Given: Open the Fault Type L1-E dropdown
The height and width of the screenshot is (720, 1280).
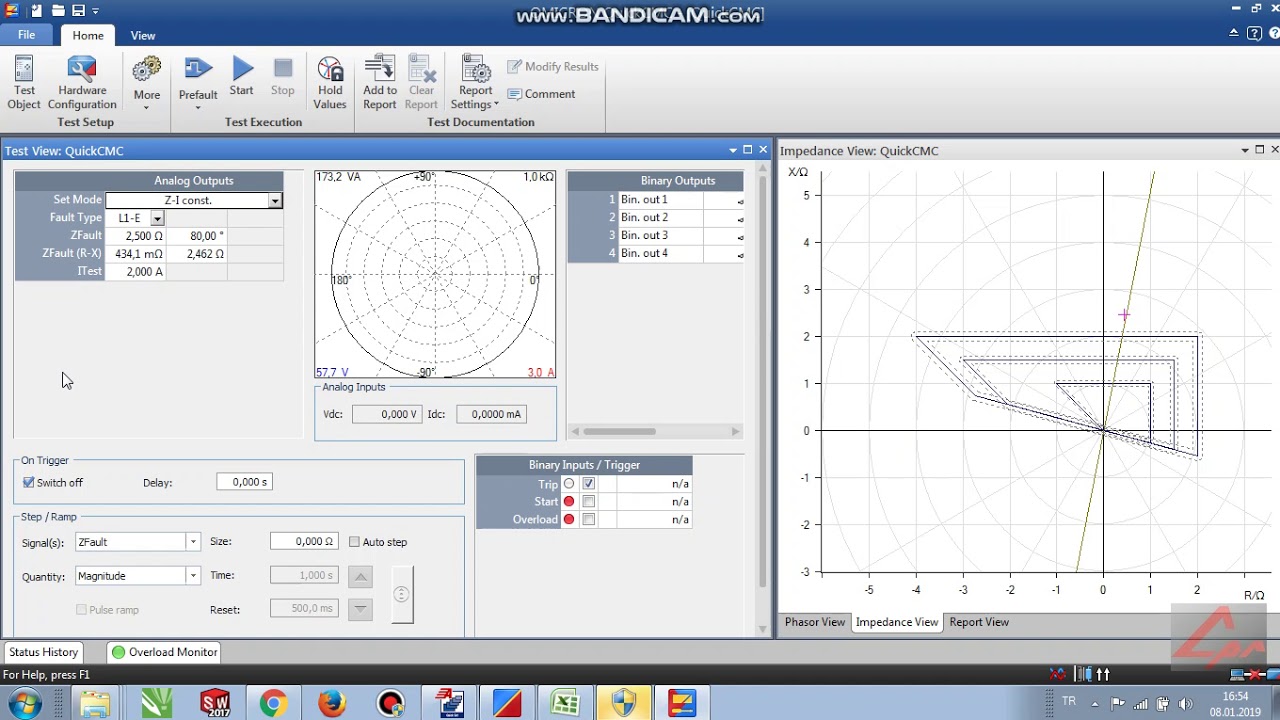Looking at the screenshot, I should pos(157,218).
